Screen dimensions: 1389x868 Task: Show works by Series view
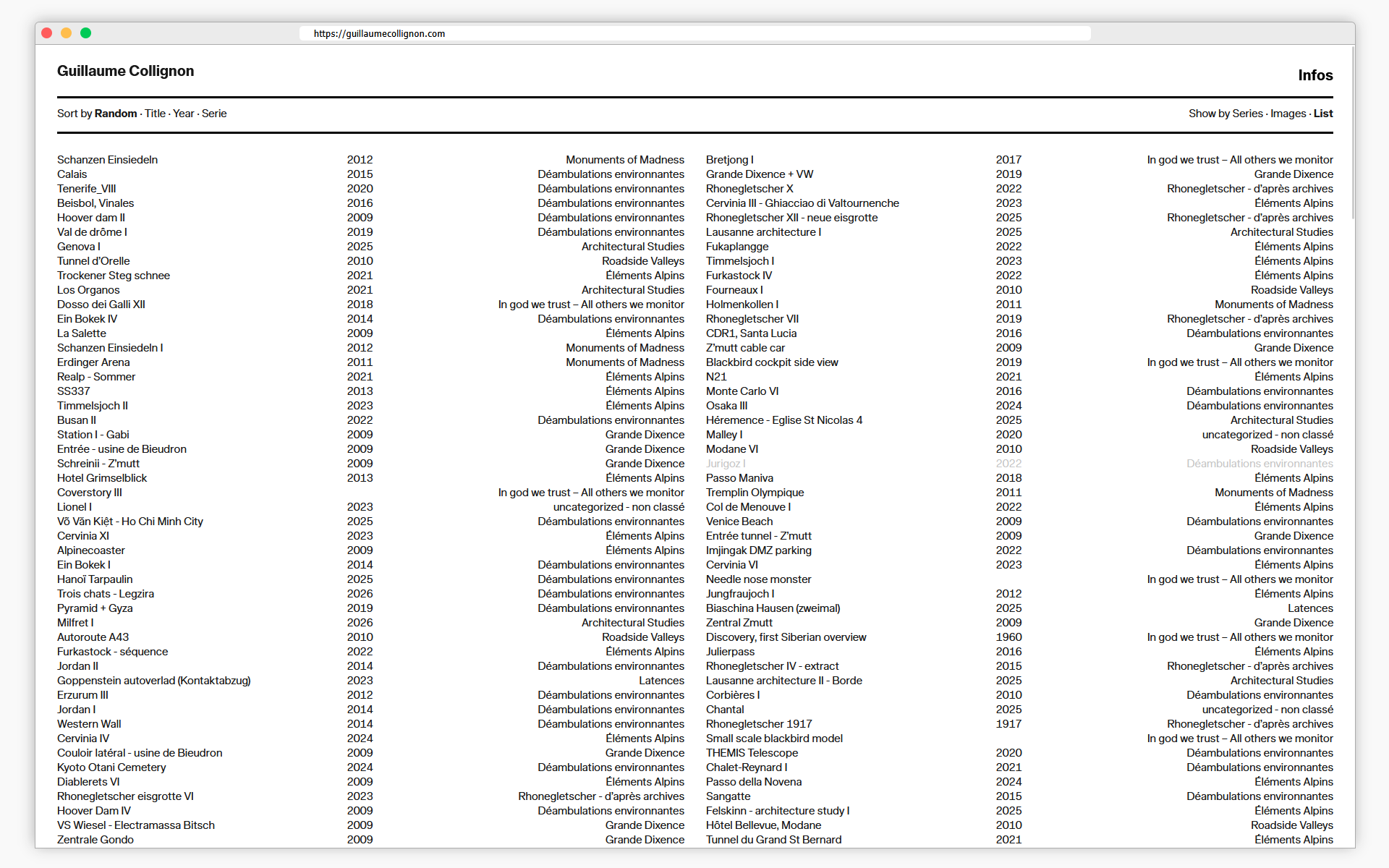click(1247, 114)
